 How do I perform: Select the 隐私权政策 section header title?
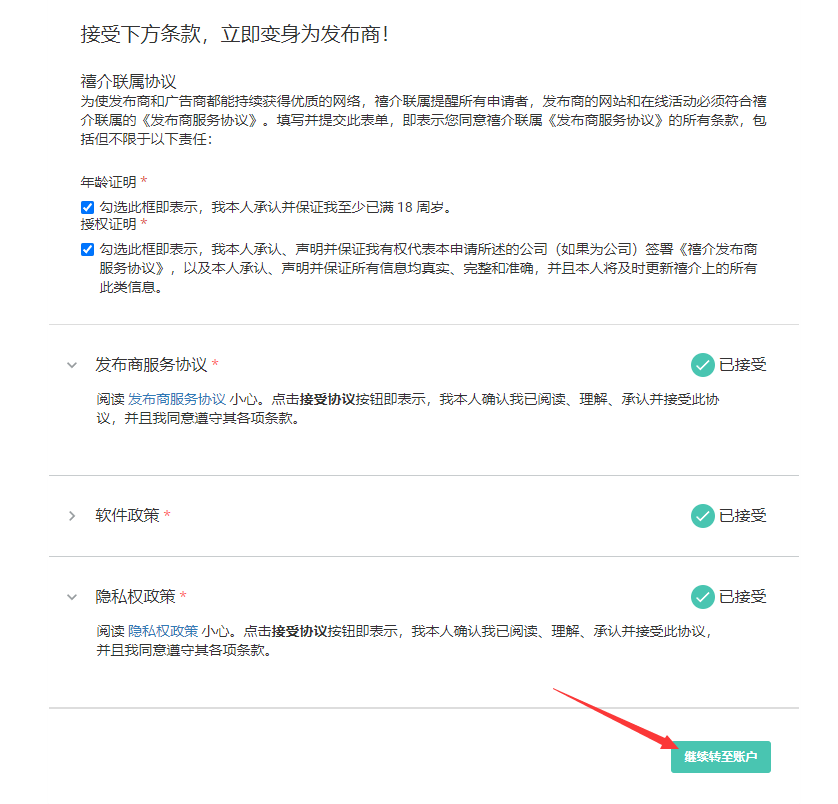tap(135, 597)
